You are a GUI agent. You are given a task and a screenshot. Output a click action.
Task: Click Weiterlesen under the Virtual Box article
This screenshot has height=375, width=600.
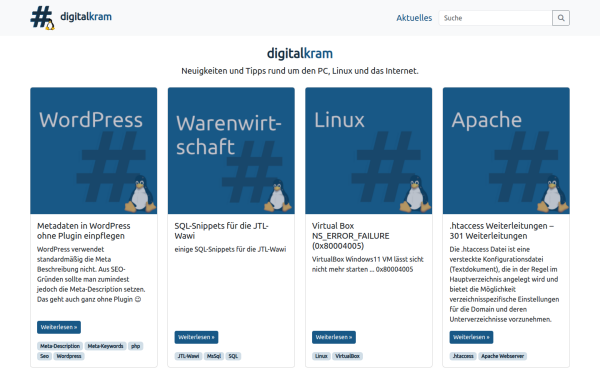coord(334,337)
